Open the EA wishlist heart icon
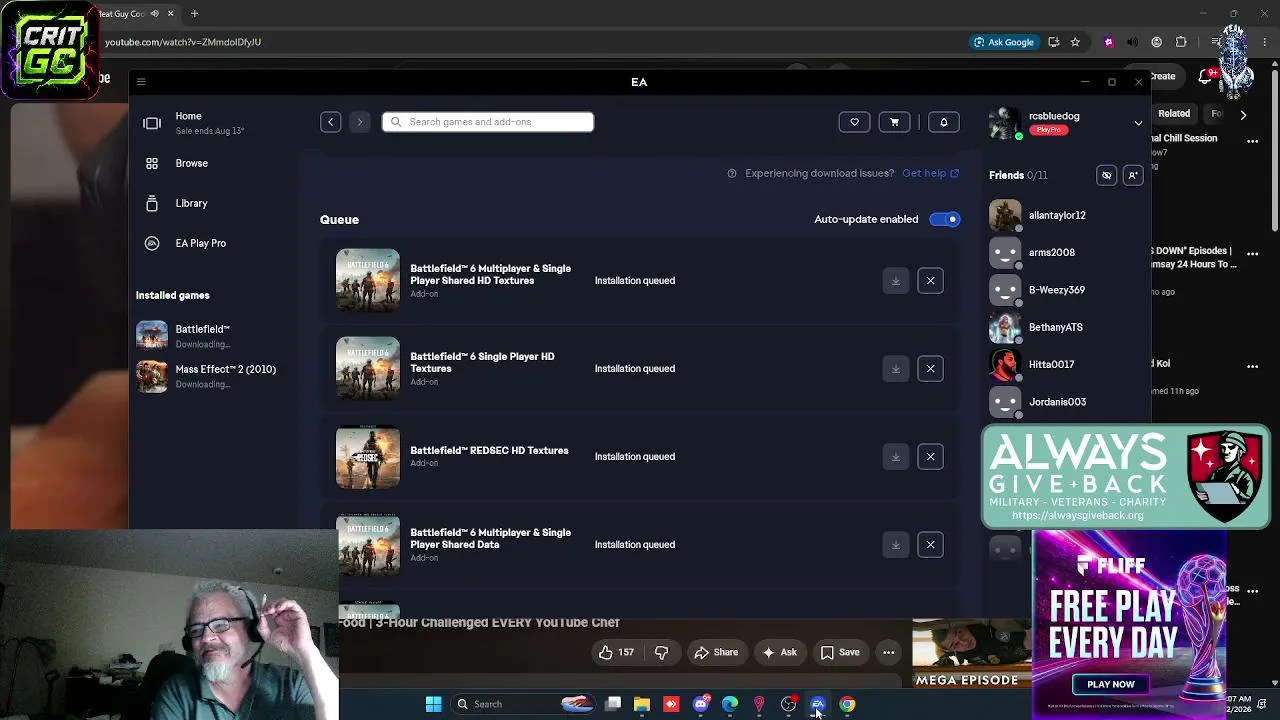1280x720 pixels. (x=854, y=122)
